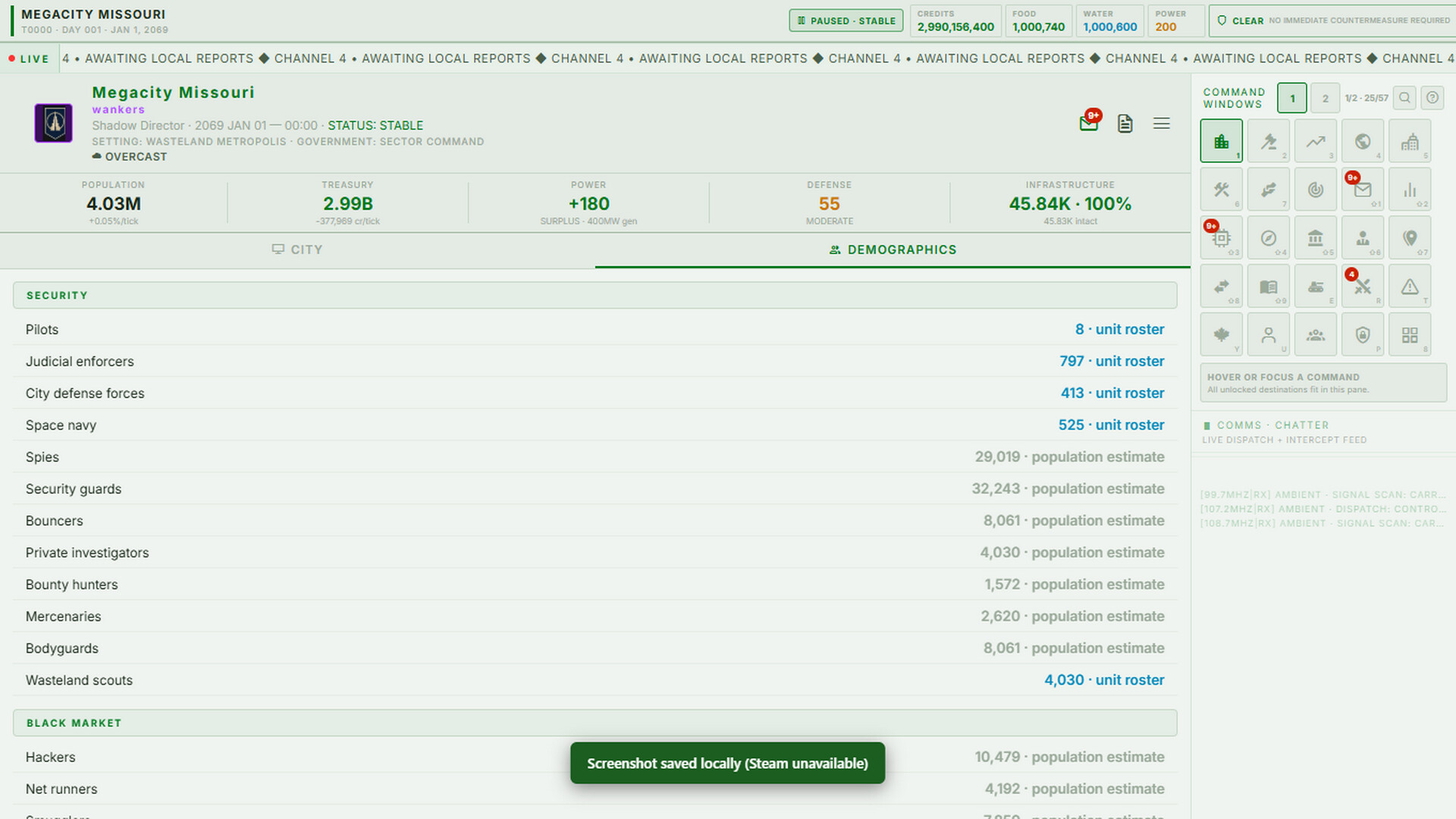Open the mail envelope command in grid
The image size is (1456, 819).
1362,190
